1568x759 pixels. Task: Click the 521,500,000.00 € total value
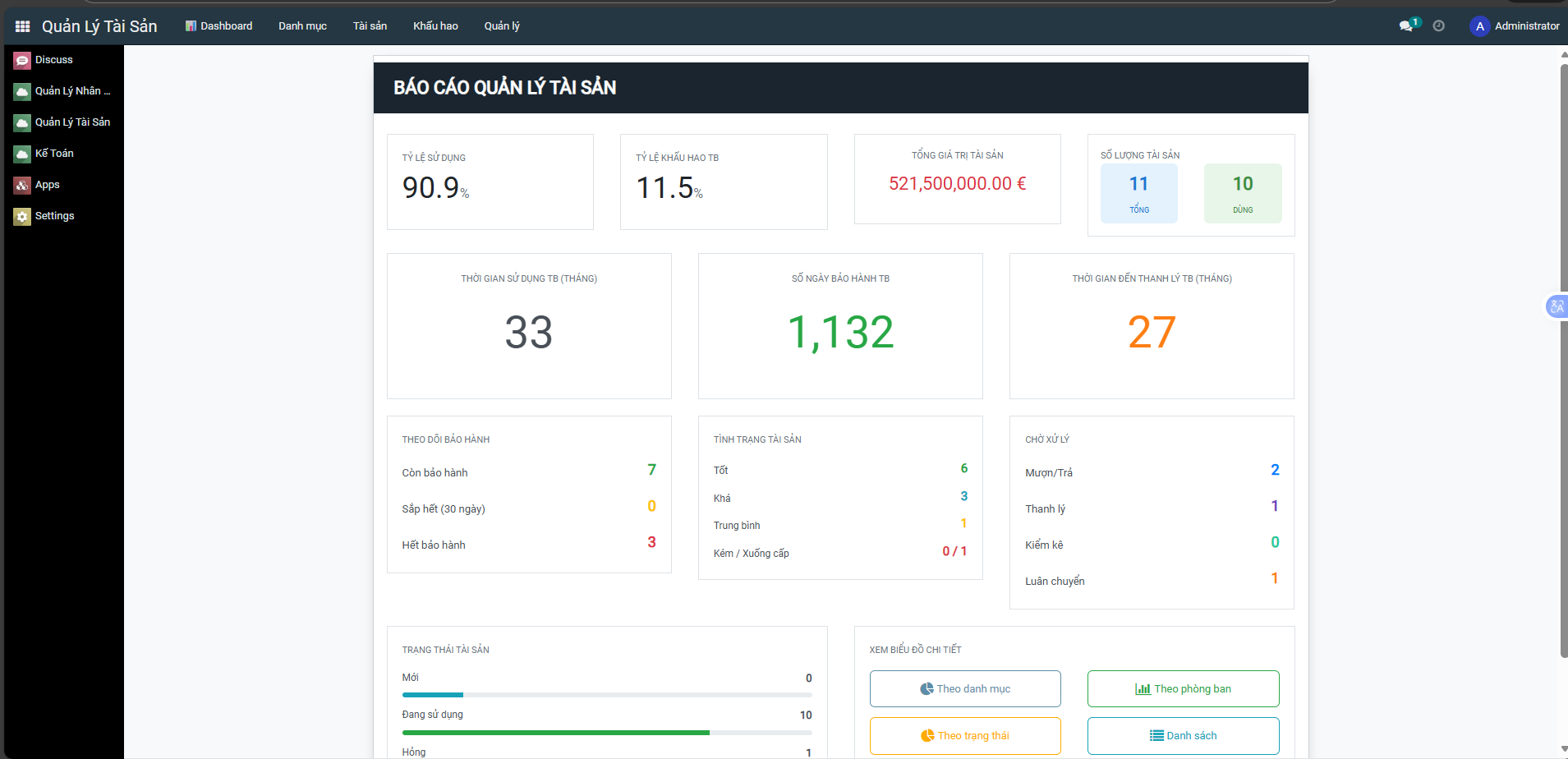tap(958, 183)
